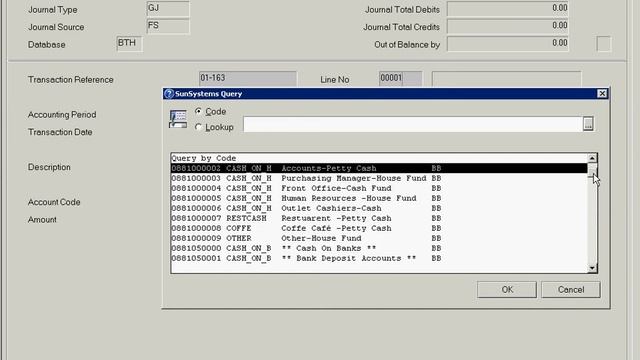Click the Line No field 00001
This screenshot has height=360, width=640.
point(400,78)
